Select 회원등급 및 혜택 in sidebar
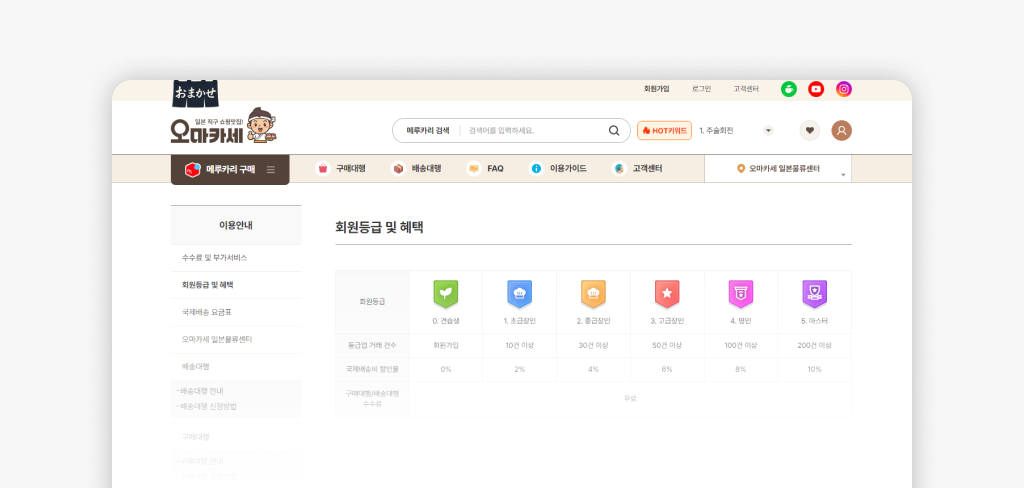This screenshot has width=1024, height=488. point(208,285)
